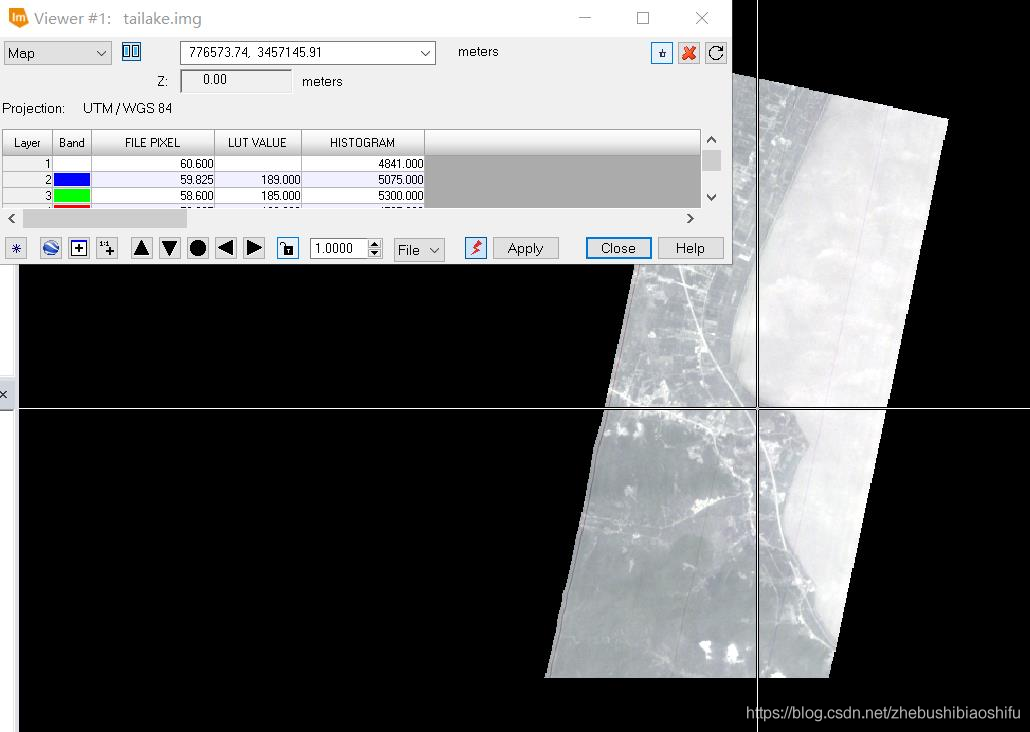Click crosshair intersection on satellite image
This screenshot has height=732, width=1030.
point(757,409)
